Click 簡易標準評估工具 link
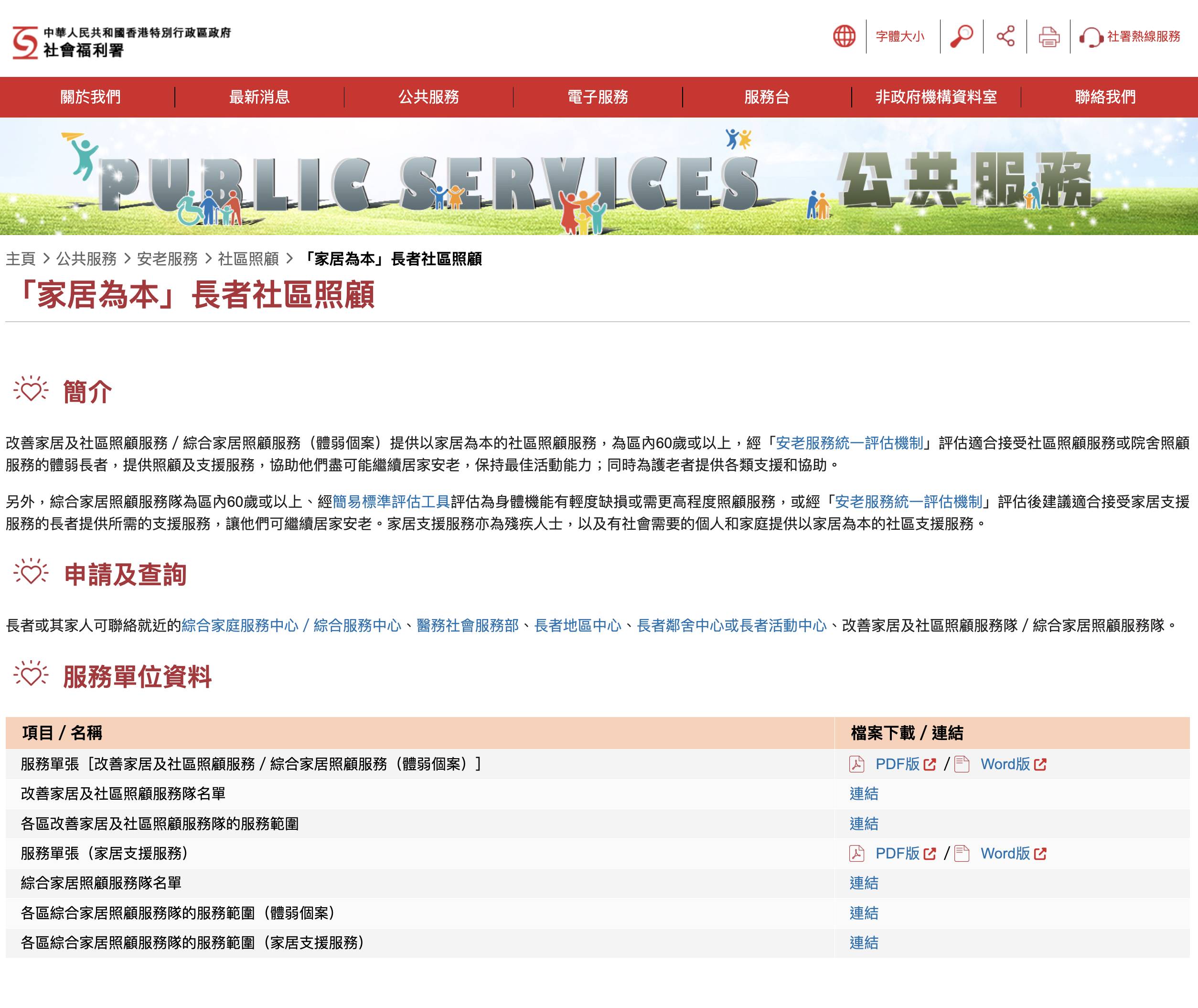1198x1008 pixels. tap(391, 502)
